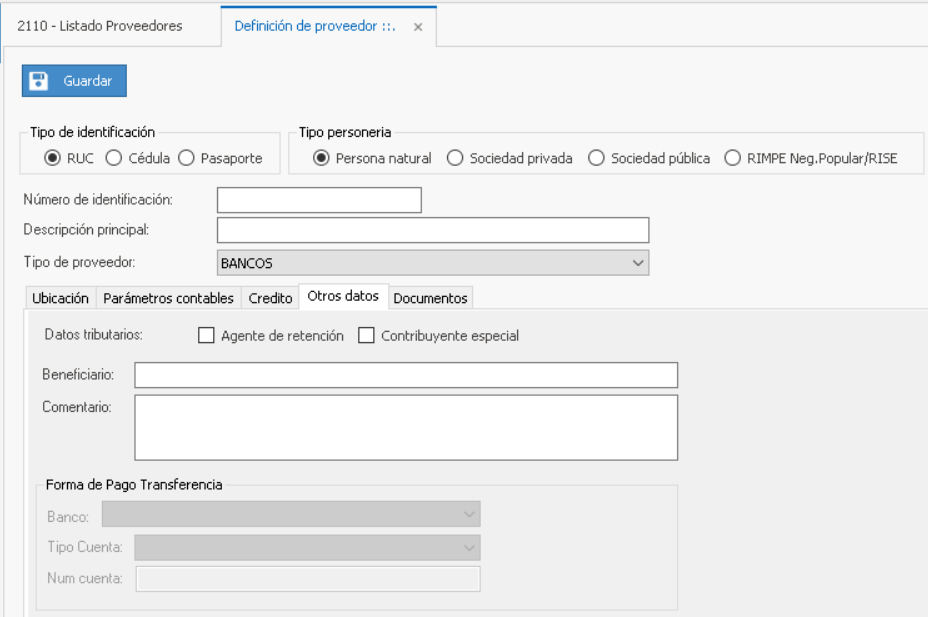Select Sociedad privada personería option
This screenshot has height=617, width=928.
[x=455, y=158]
